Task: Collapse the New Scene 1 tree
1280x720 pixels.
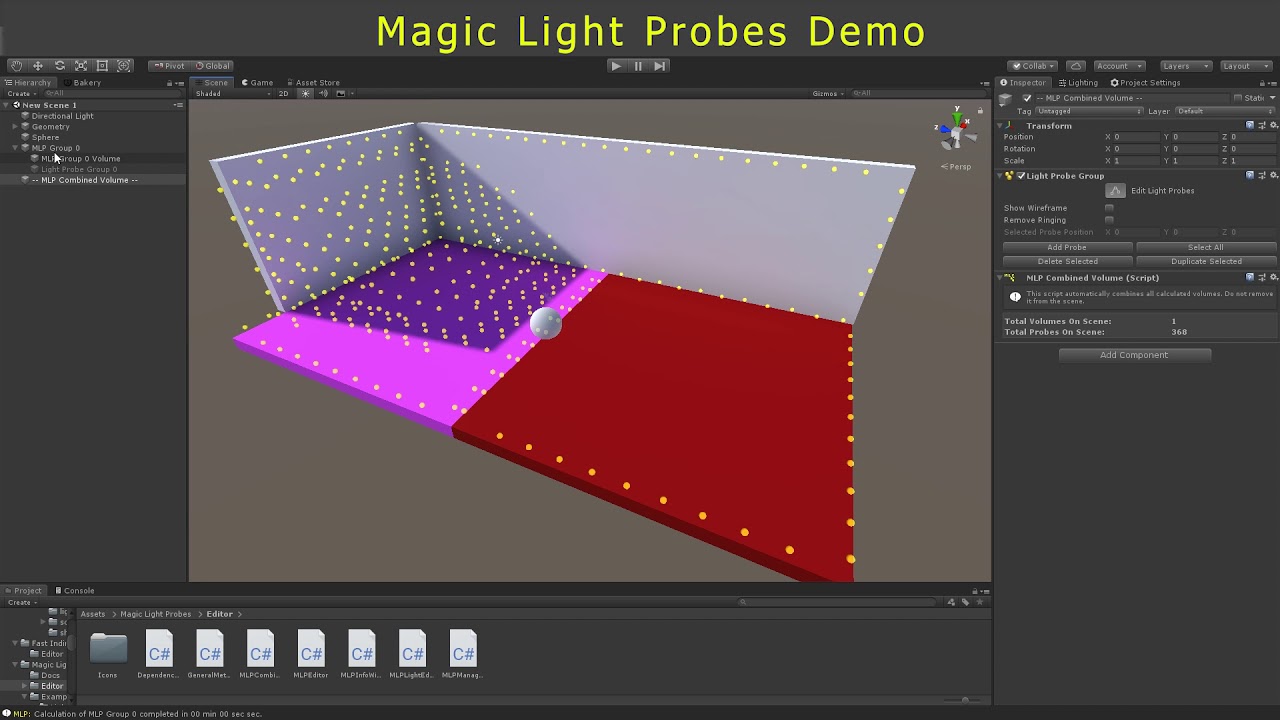Action: [6, 105]
